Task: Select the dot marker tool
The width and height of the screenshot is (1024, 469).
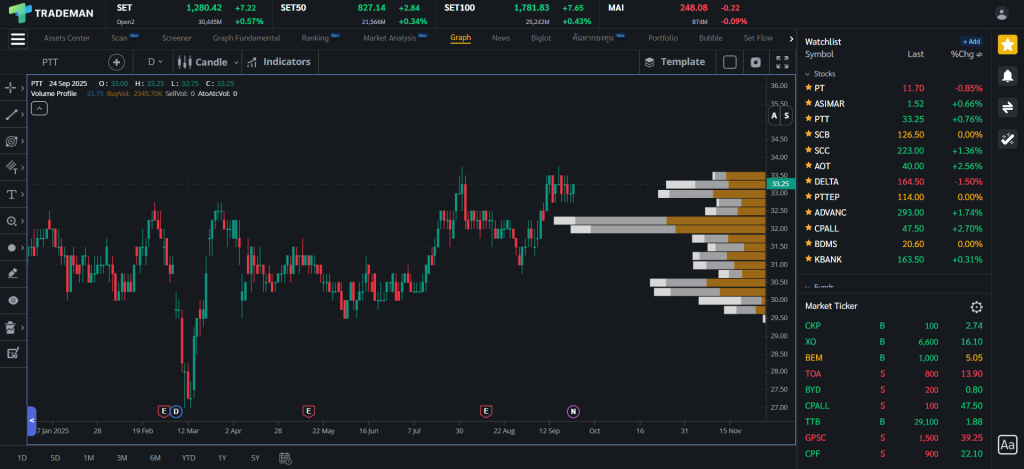Action: click(x=11, y=248)
